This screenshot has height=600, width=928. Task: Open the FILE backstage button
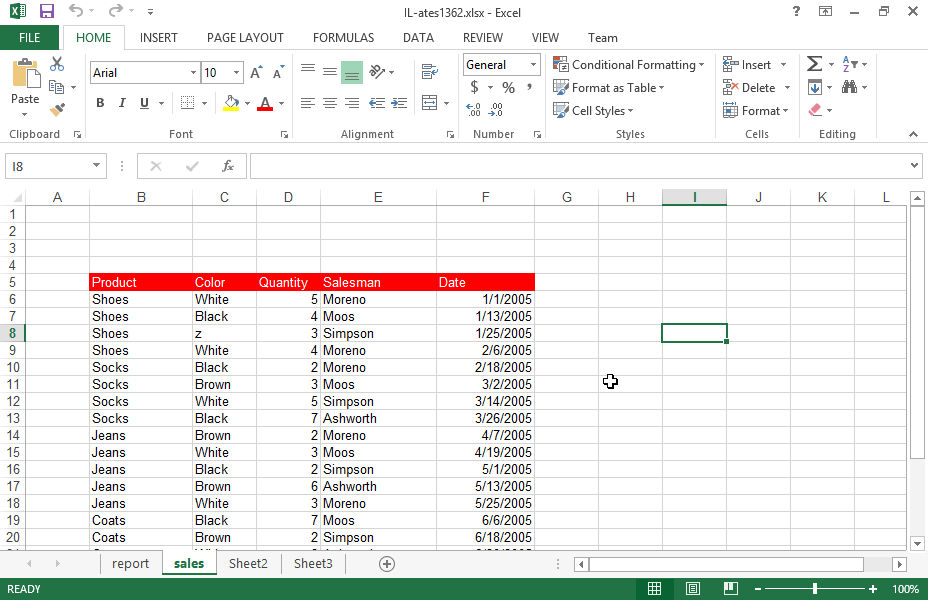[30, 38]
